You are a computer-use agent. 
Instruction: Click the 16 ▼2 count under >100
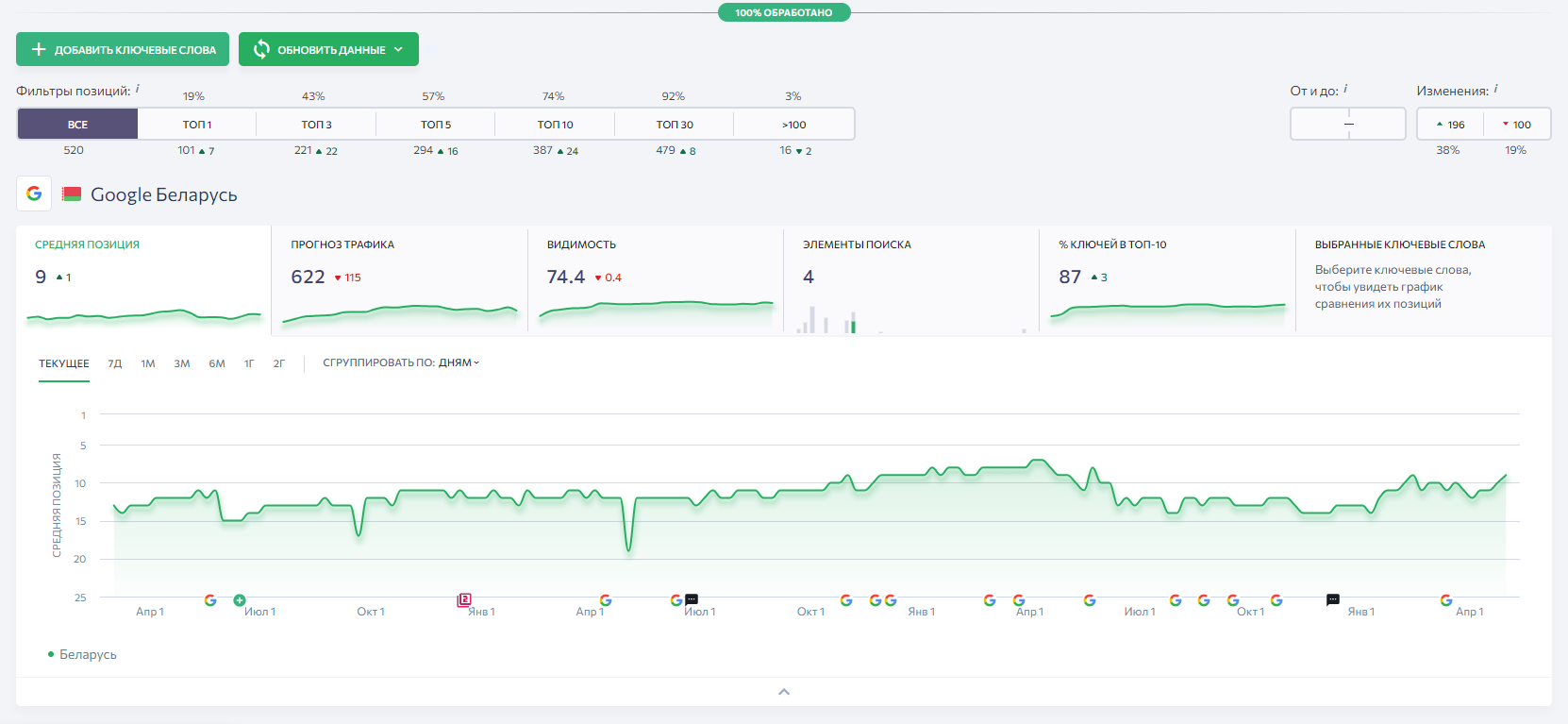click(x=795, y=150)
